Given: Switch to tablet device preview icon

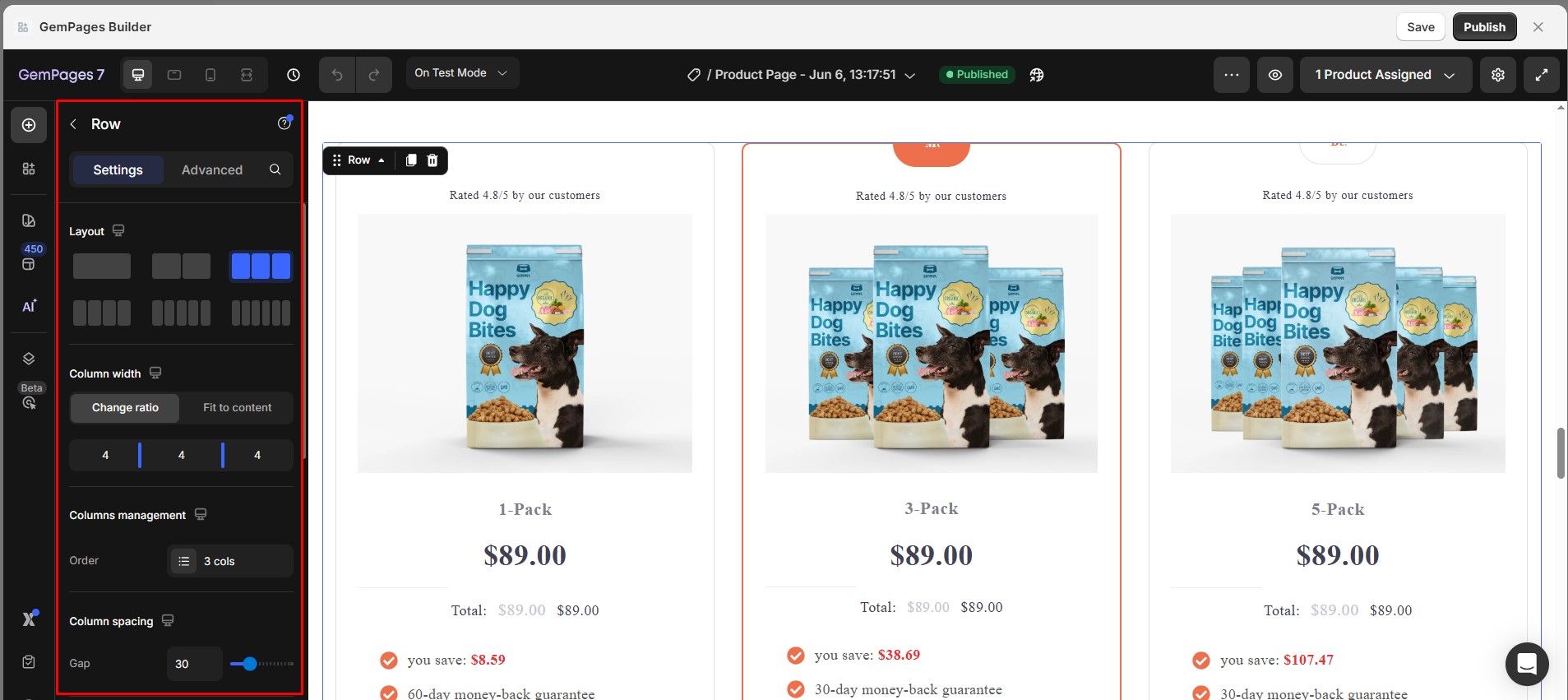Looking at the screenshot, I should 174,75.
